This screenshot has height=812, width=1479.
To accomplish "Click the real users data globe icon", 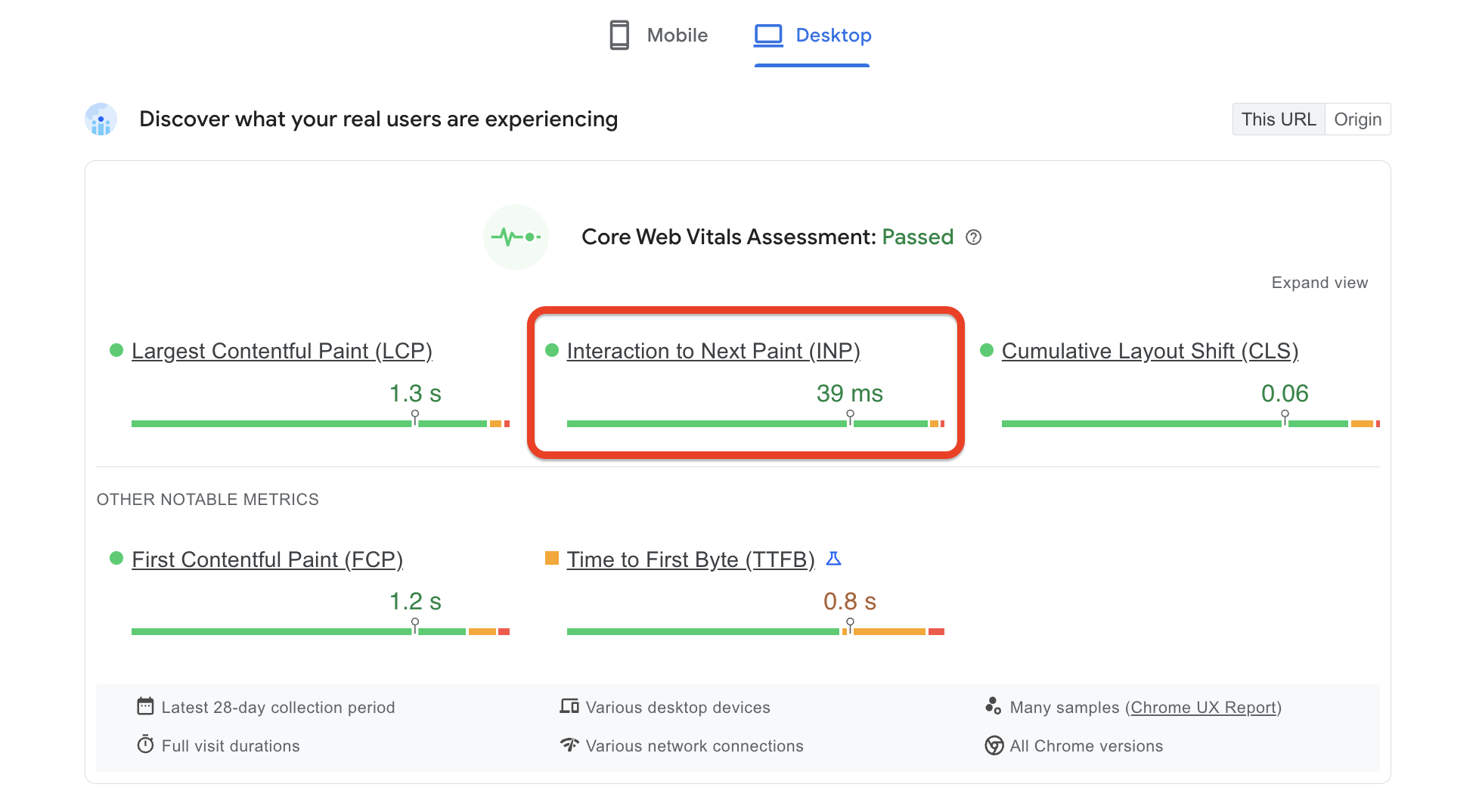I will tap(101, 119).
